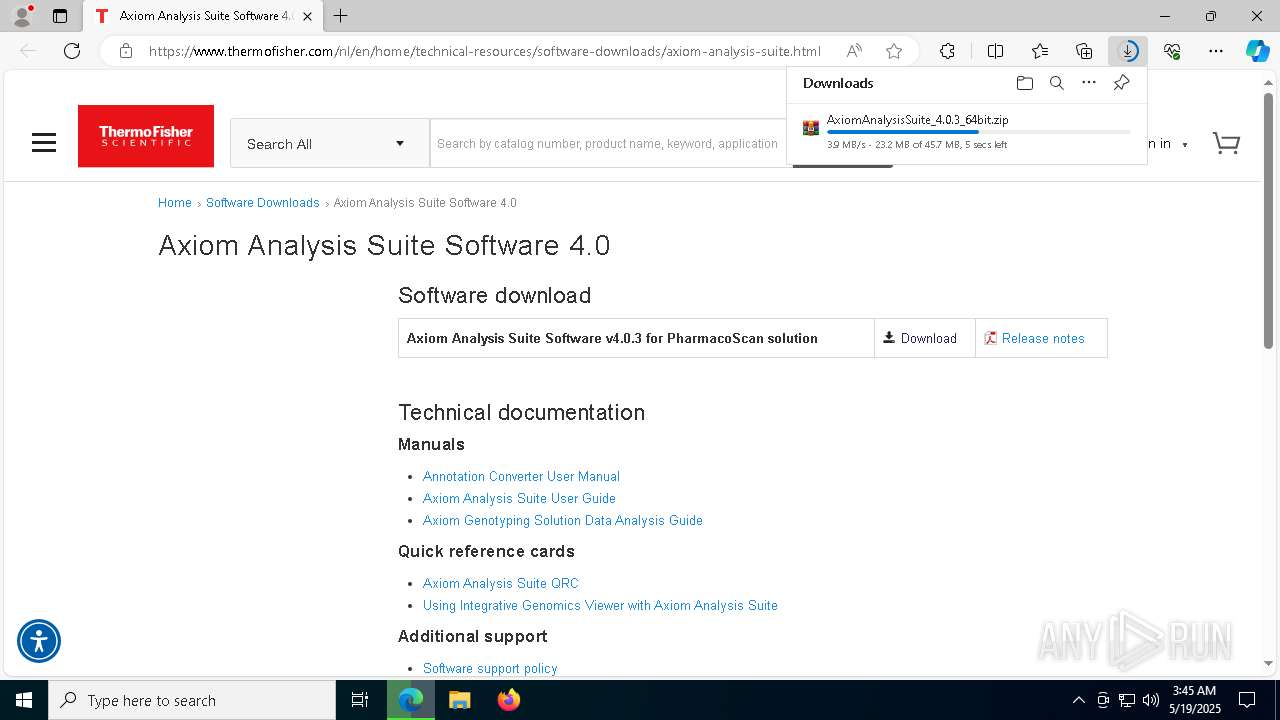Refresh the current page

72,51
